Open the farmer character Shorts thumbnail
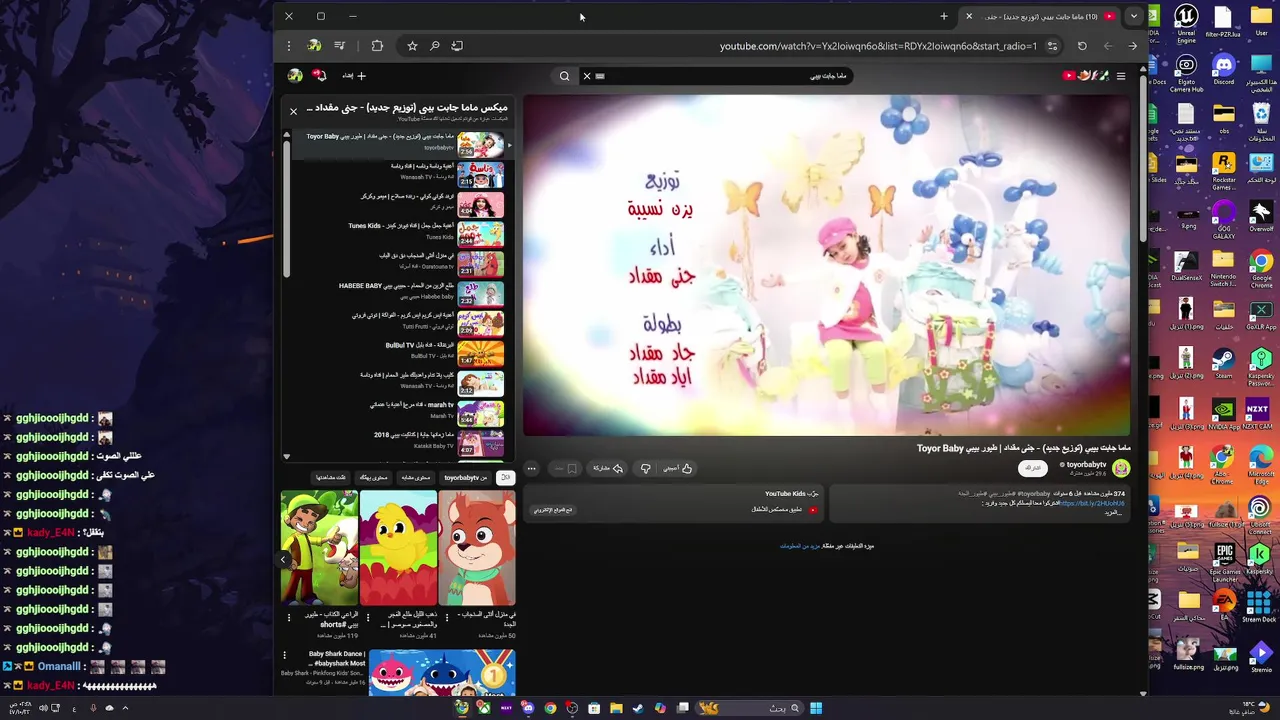 click(320, 548)
